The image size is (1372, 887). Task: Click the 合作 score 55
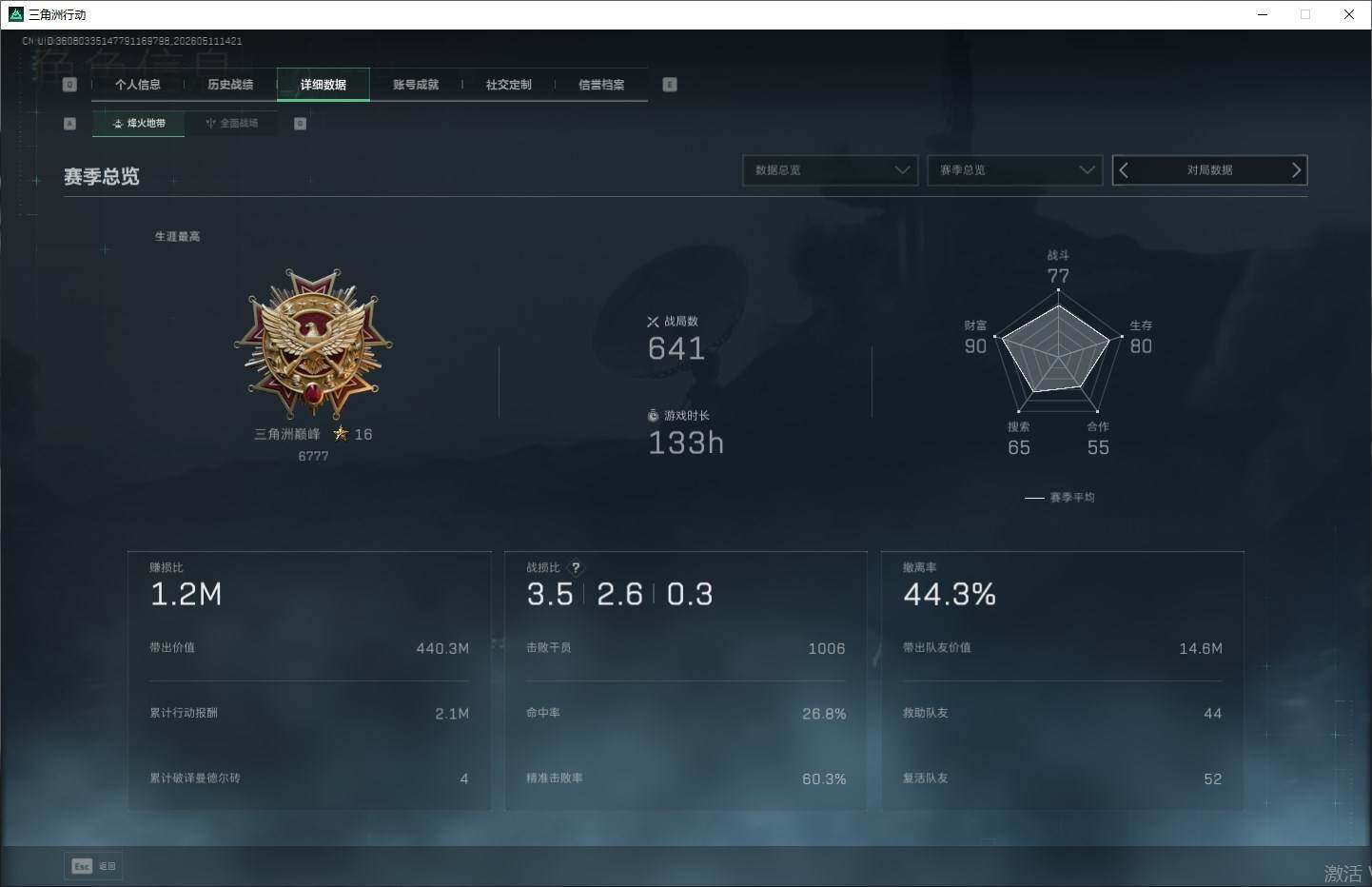(x=1098, y=447)
